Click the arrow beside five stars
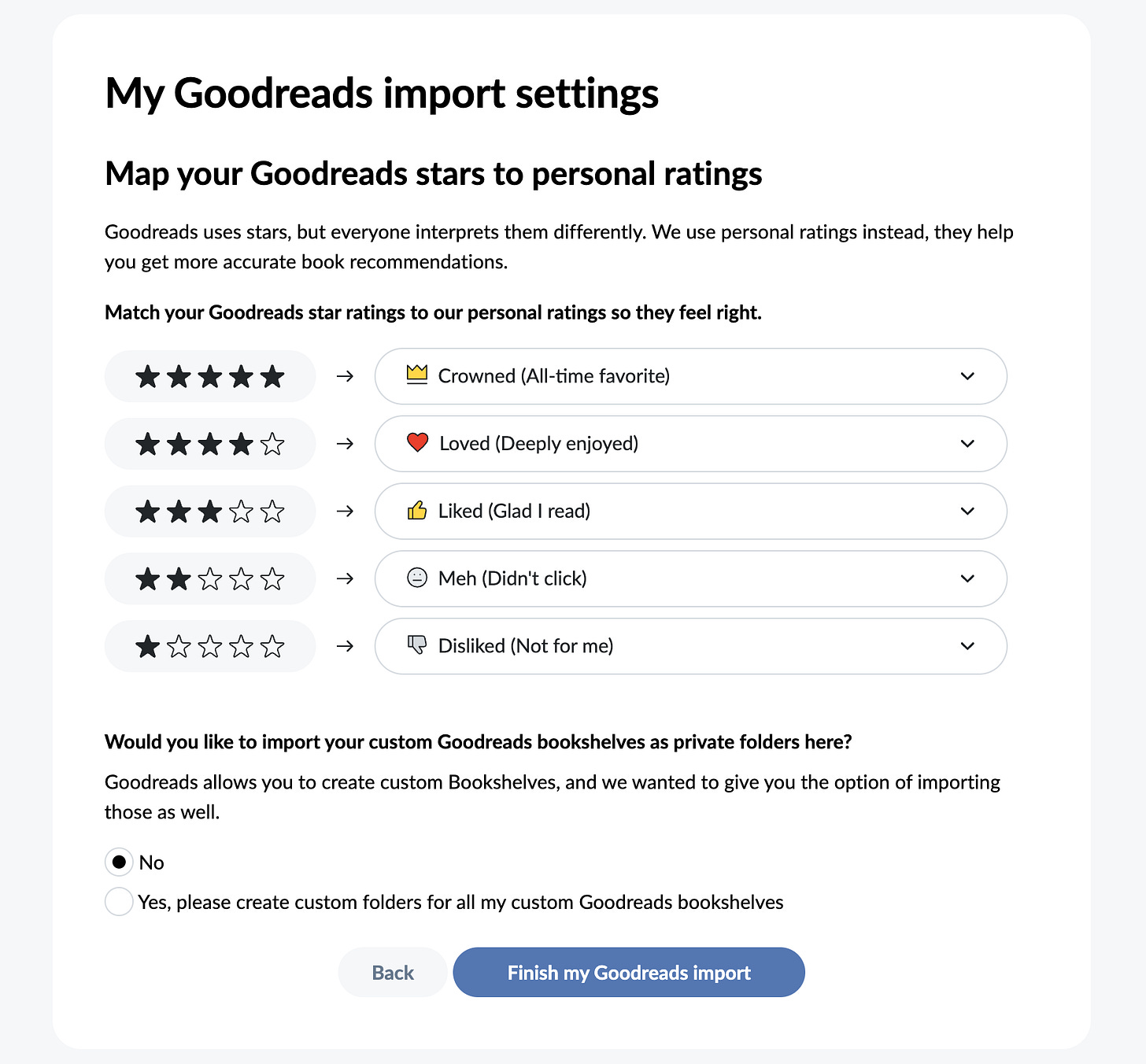Image resolution: width=1146 pixels, height=1064 pixels. click(x=345, y=376)
